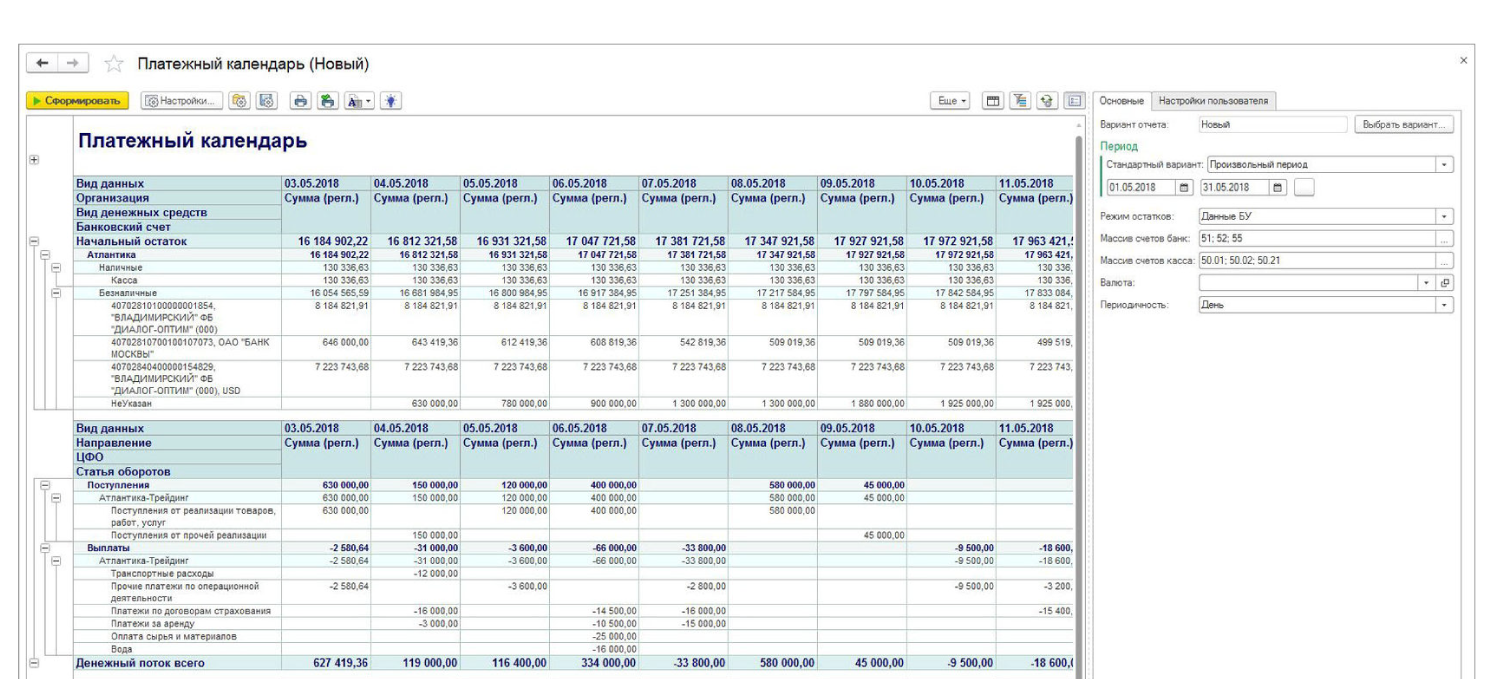Click the Выбрать вариант button
This screenshot has width=1501, height=679.
(x=1404, y=125)
